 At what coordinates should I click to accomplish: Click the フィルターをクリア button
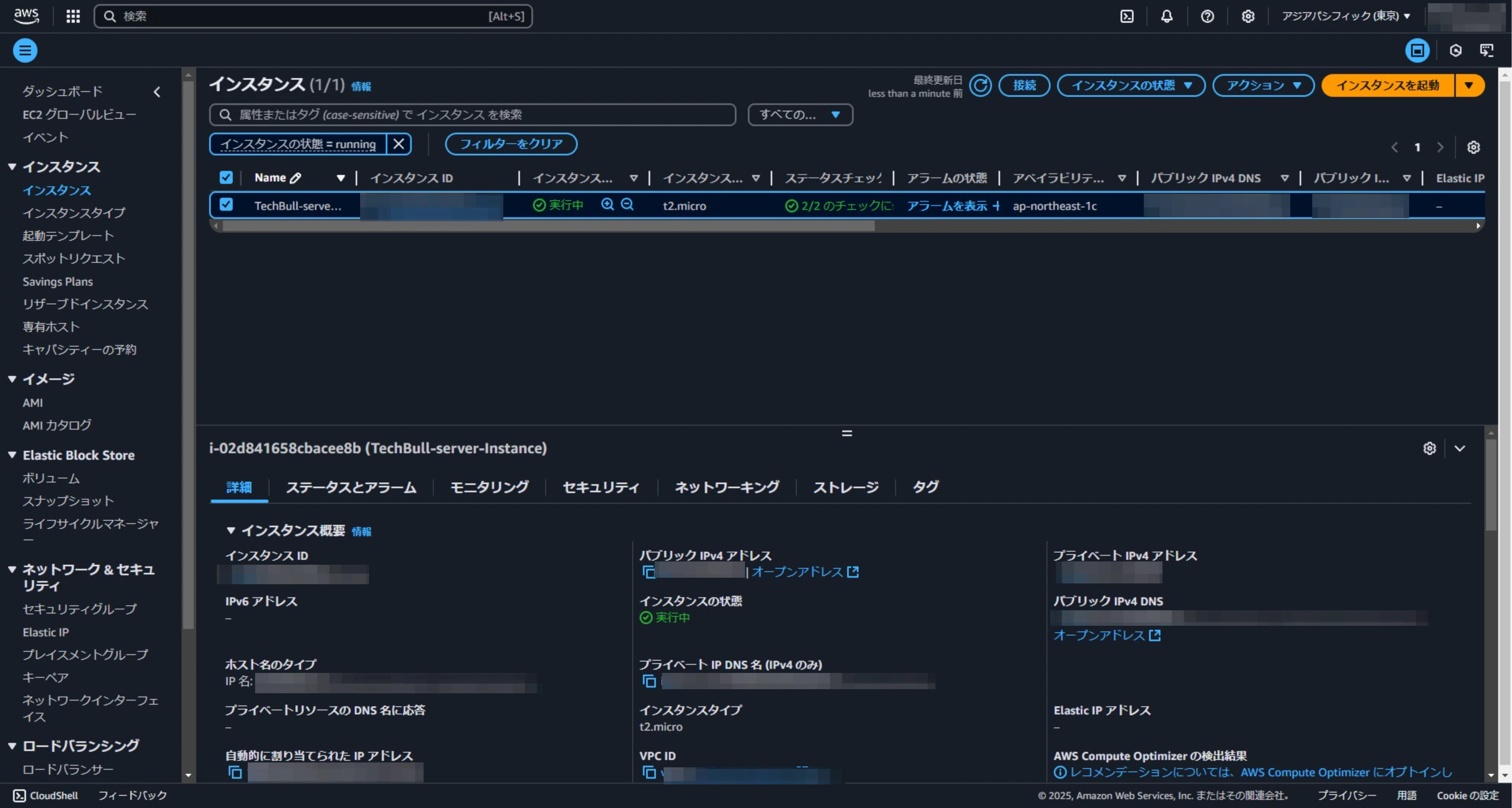[511, 144]
